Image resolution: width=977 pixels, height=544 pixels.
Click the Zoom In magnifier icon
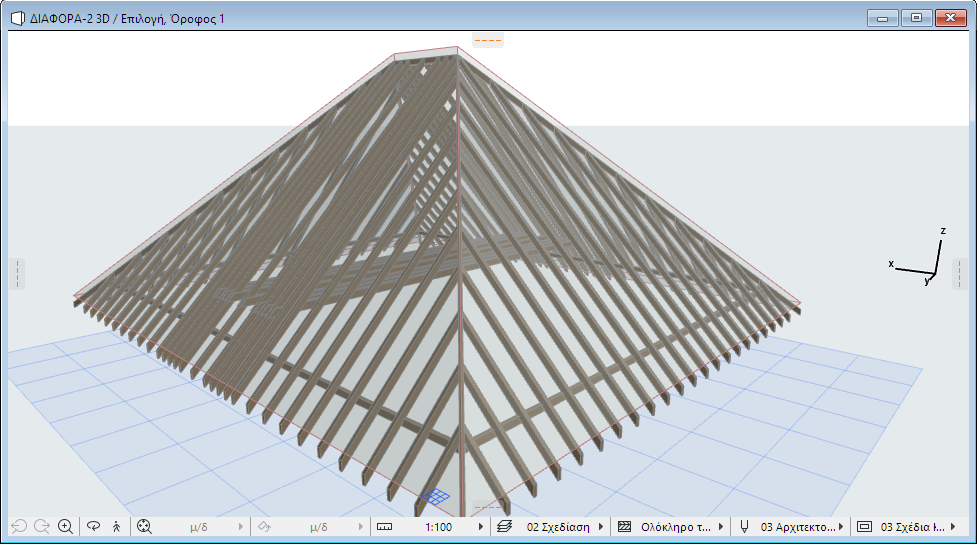tap(65, 526)
